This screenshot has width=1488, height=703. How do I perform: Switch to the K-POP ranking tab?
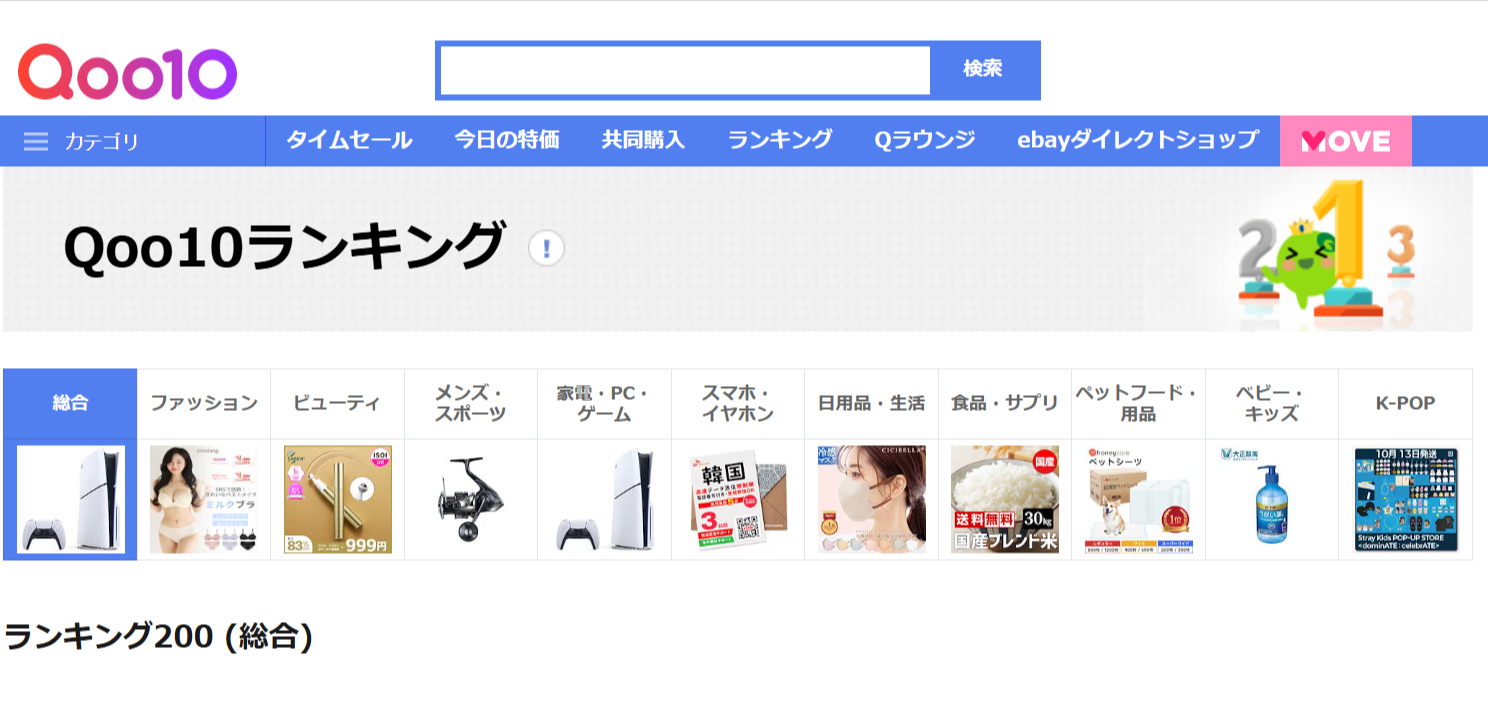(1404, 403)
